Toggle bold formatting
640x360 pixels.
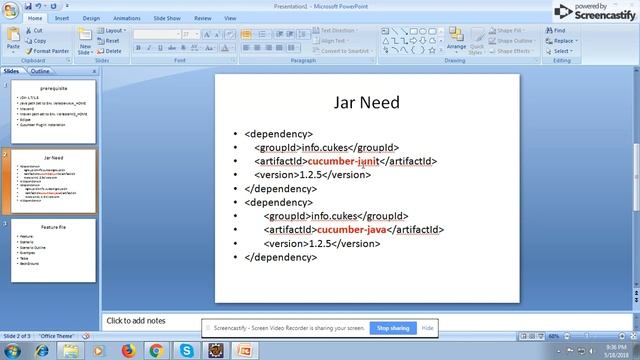click(138, 48)
